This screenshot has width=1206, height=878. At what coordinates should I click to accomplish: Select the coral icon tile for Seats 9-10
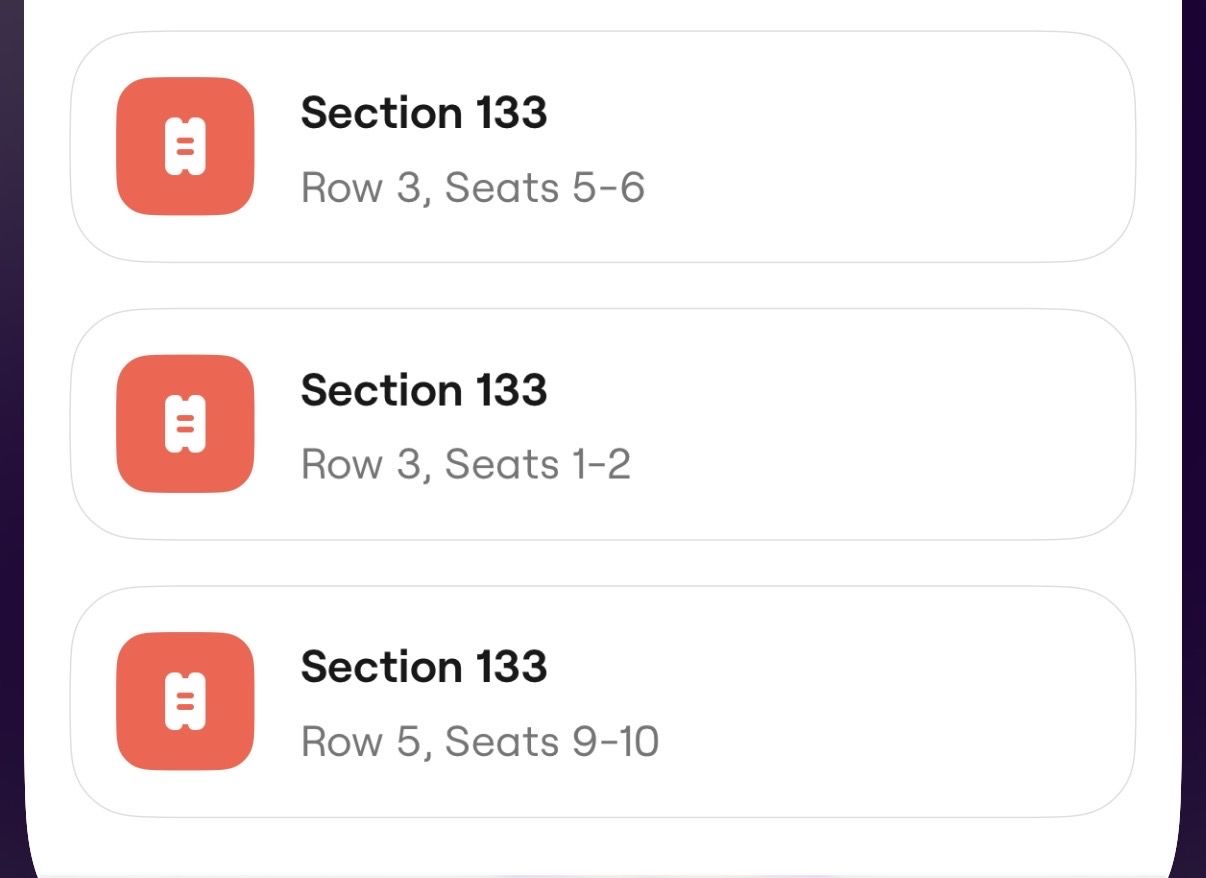185,701
